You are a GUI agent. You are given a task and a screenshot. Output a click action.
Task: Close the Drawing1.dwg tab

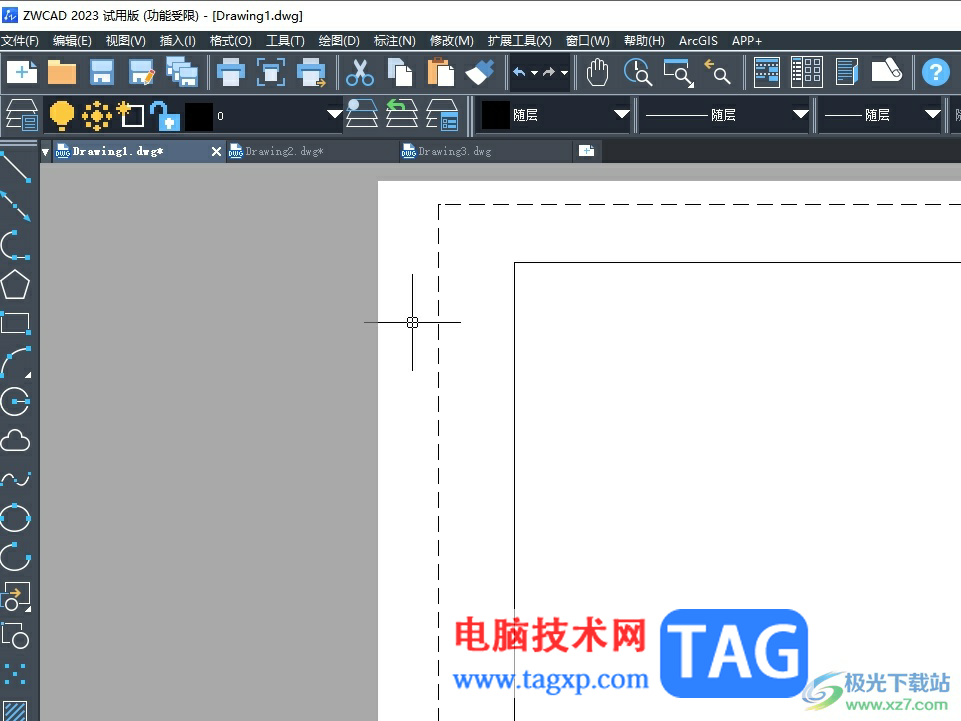click(216, 151)
